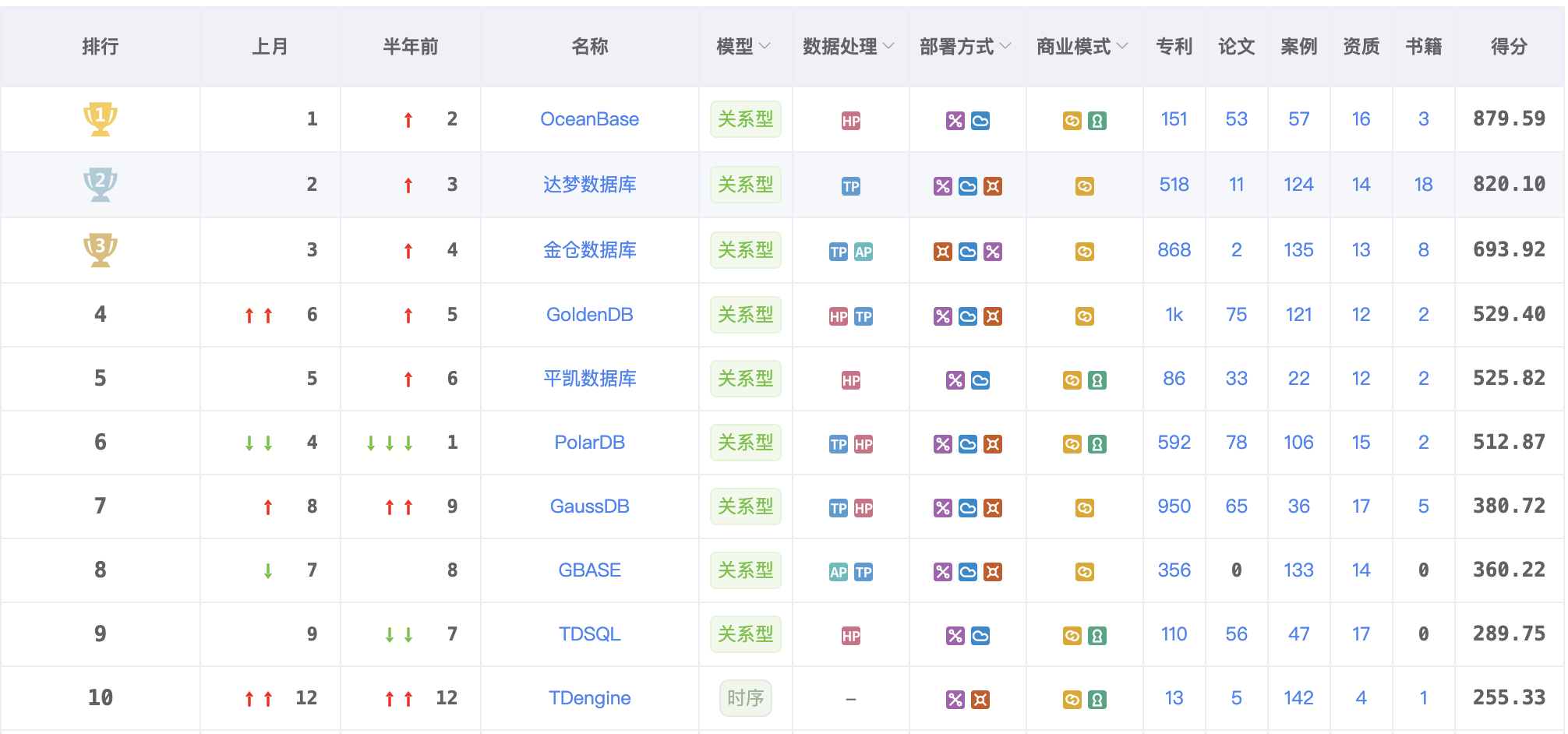Click the bronze third-place trophy icon
Viewport: 1568px width, 734px height.
(101, 250)
